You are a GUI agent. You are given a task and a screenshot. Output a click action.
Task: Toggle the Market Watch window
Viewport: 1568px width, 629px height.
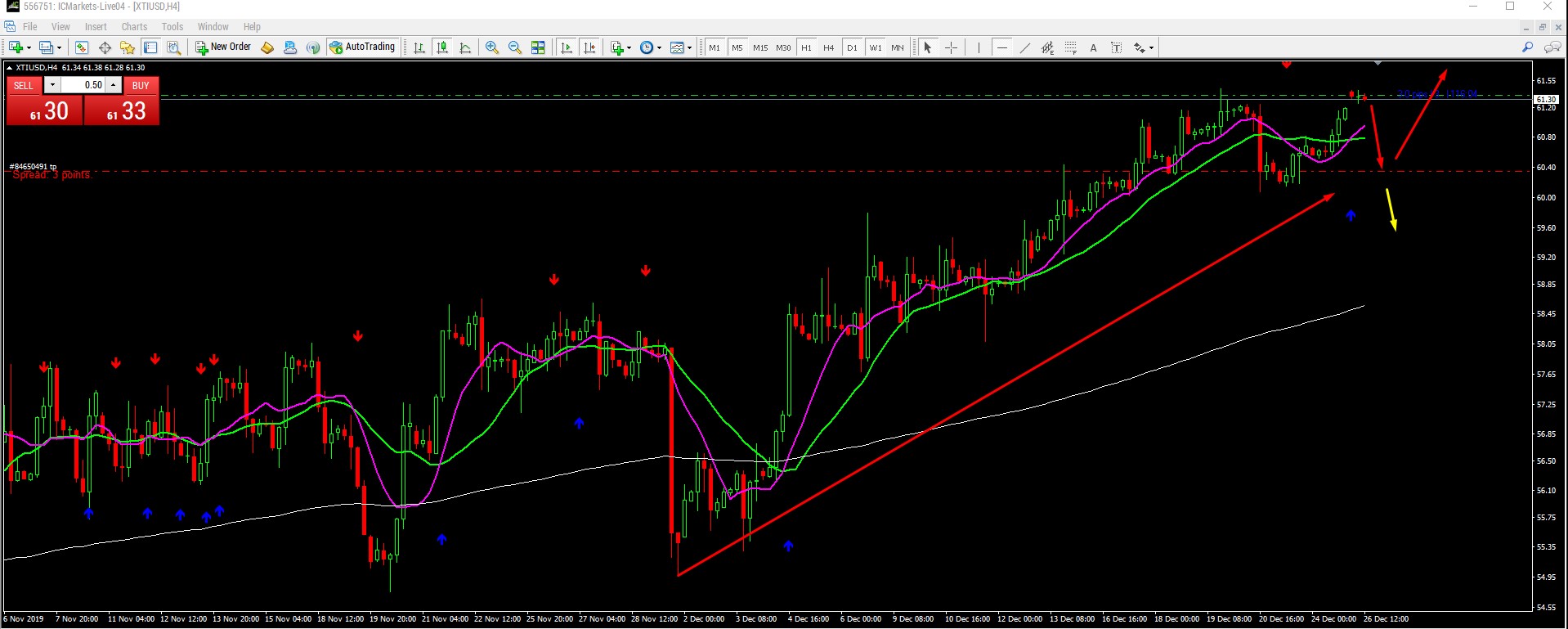pyautogui.click(x=82, y=47)
